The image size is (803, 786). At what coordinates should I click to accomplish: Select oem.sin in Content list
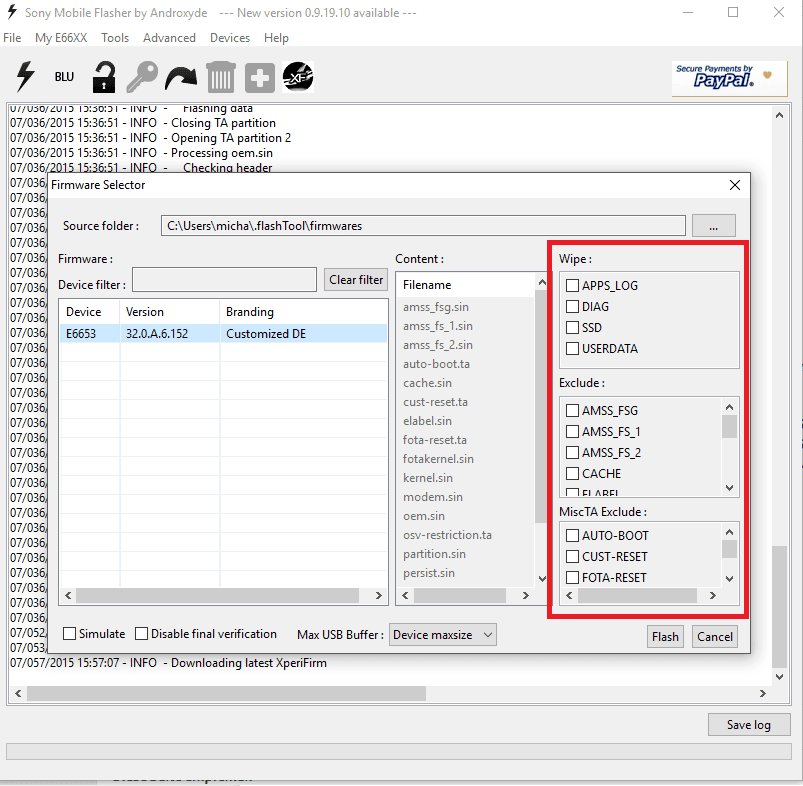click(424, 516)
